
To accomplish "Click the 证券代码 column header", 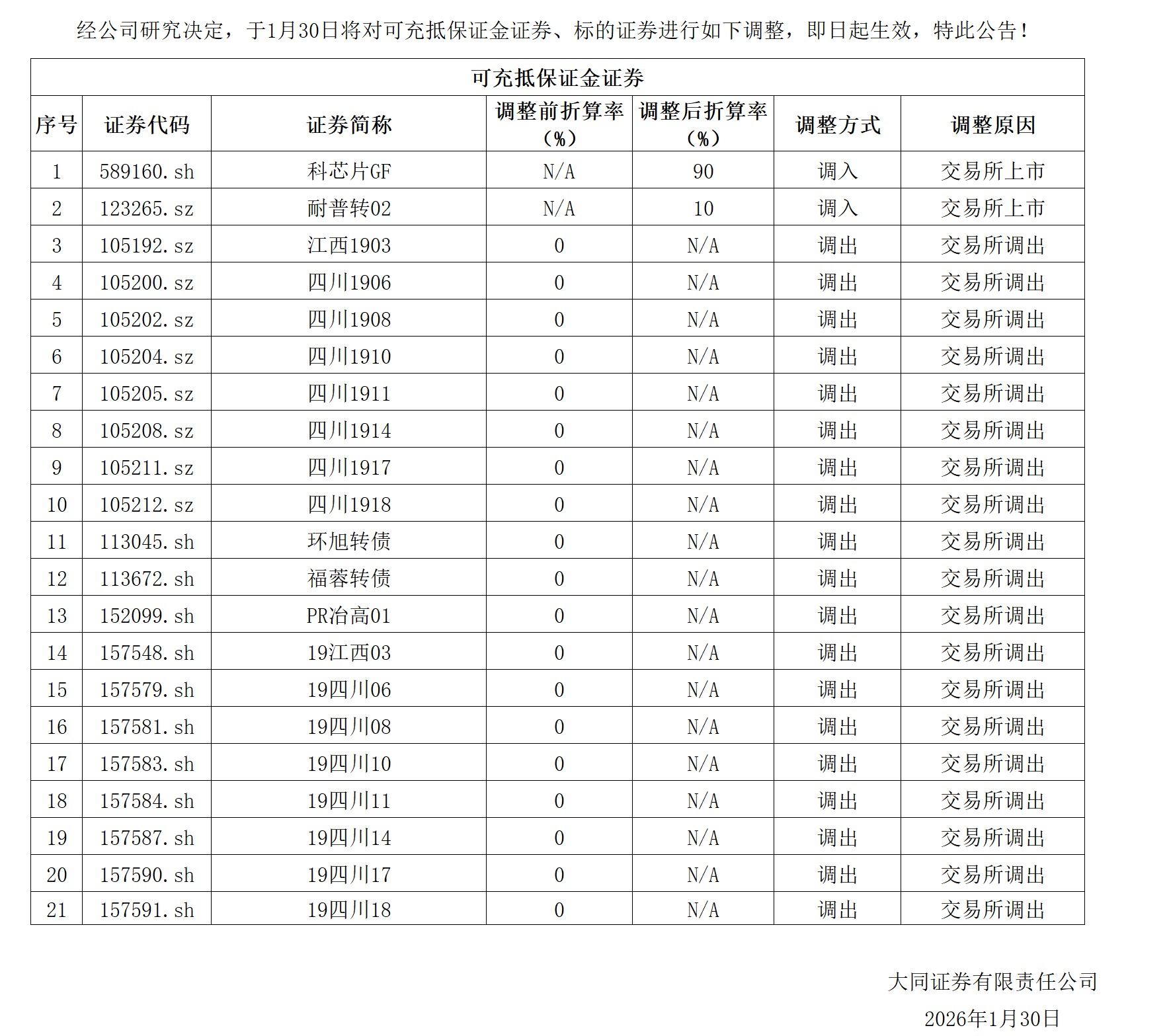I will 147,124.
